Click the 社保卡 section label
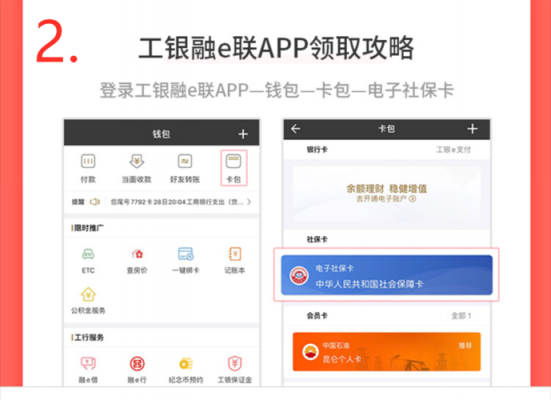This screenshot has height=400, width=551. (x=317, y=240)
